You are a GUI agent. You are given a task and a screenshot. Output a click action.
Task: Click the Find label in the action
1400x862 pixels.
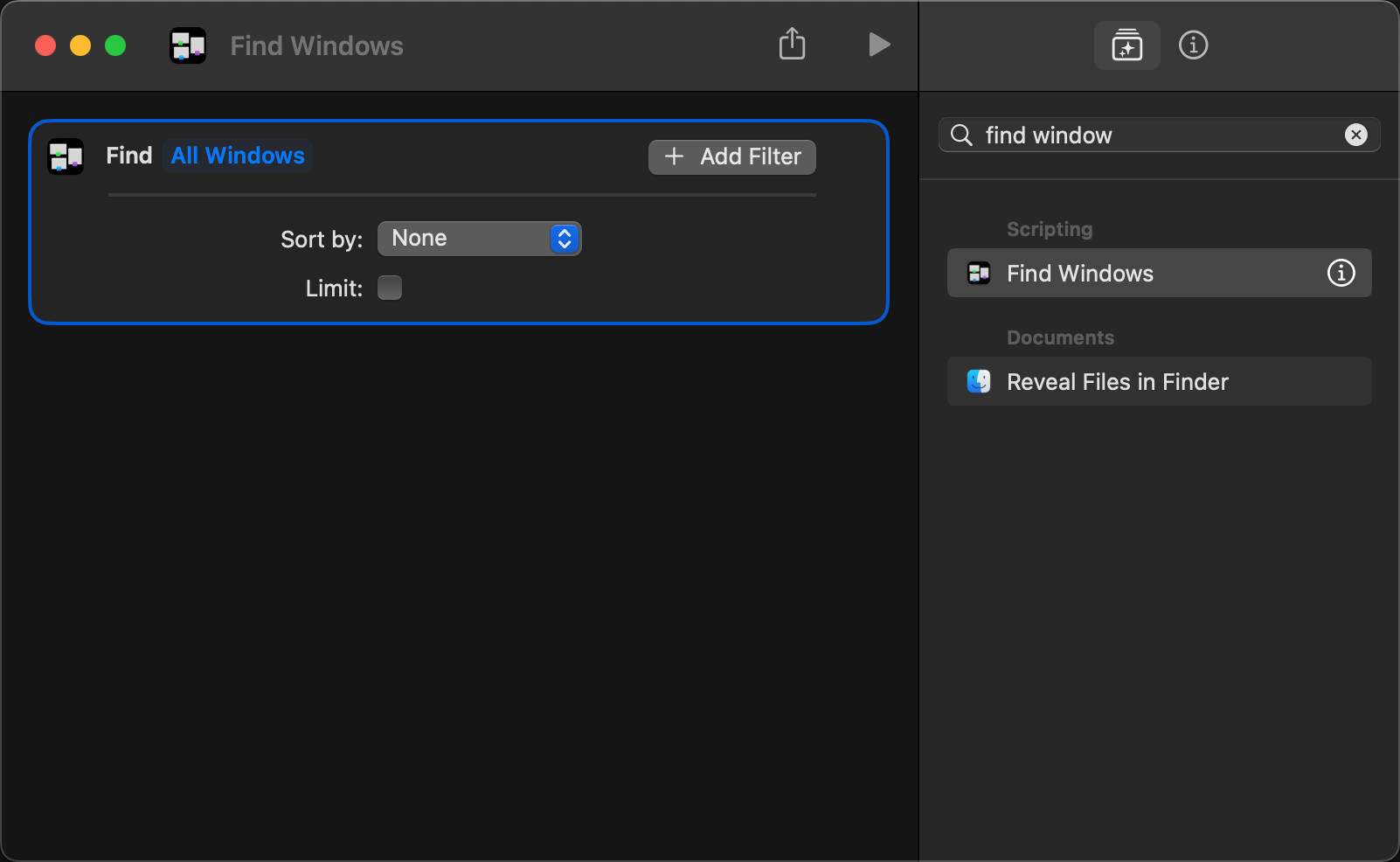click(x=129, y=156)
